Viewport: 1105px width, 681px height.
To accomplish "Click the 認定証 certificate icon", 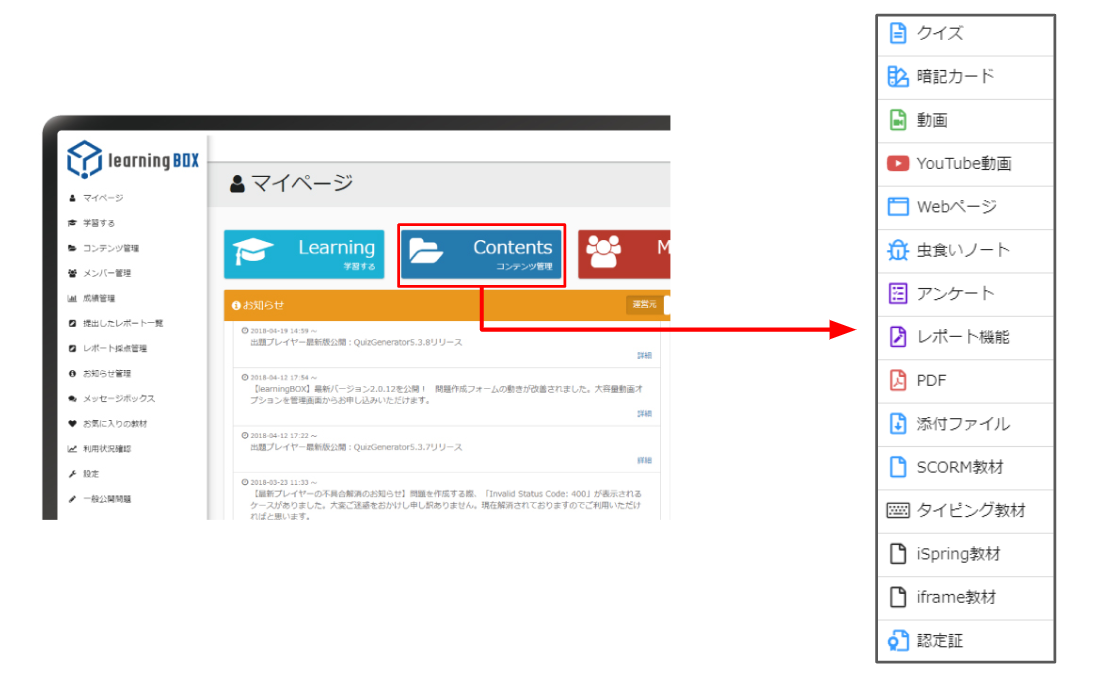I will tap(897, 641).
